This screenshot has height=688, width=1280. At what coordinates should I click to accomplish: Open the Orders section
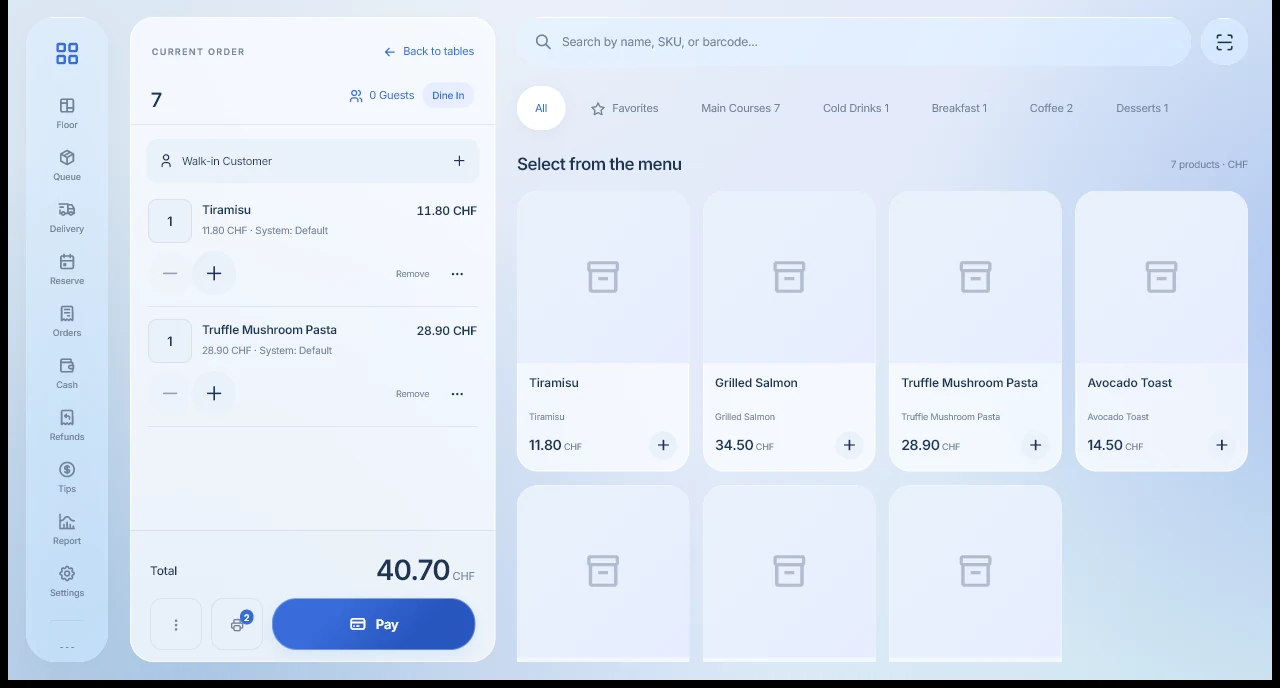[x=67, y=321]
